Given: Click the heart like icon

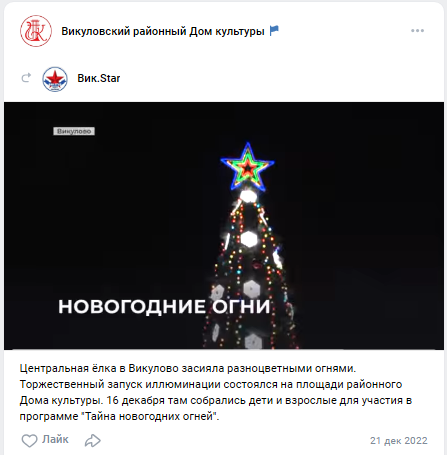Looking at the screenshot, I should point(29,441).
